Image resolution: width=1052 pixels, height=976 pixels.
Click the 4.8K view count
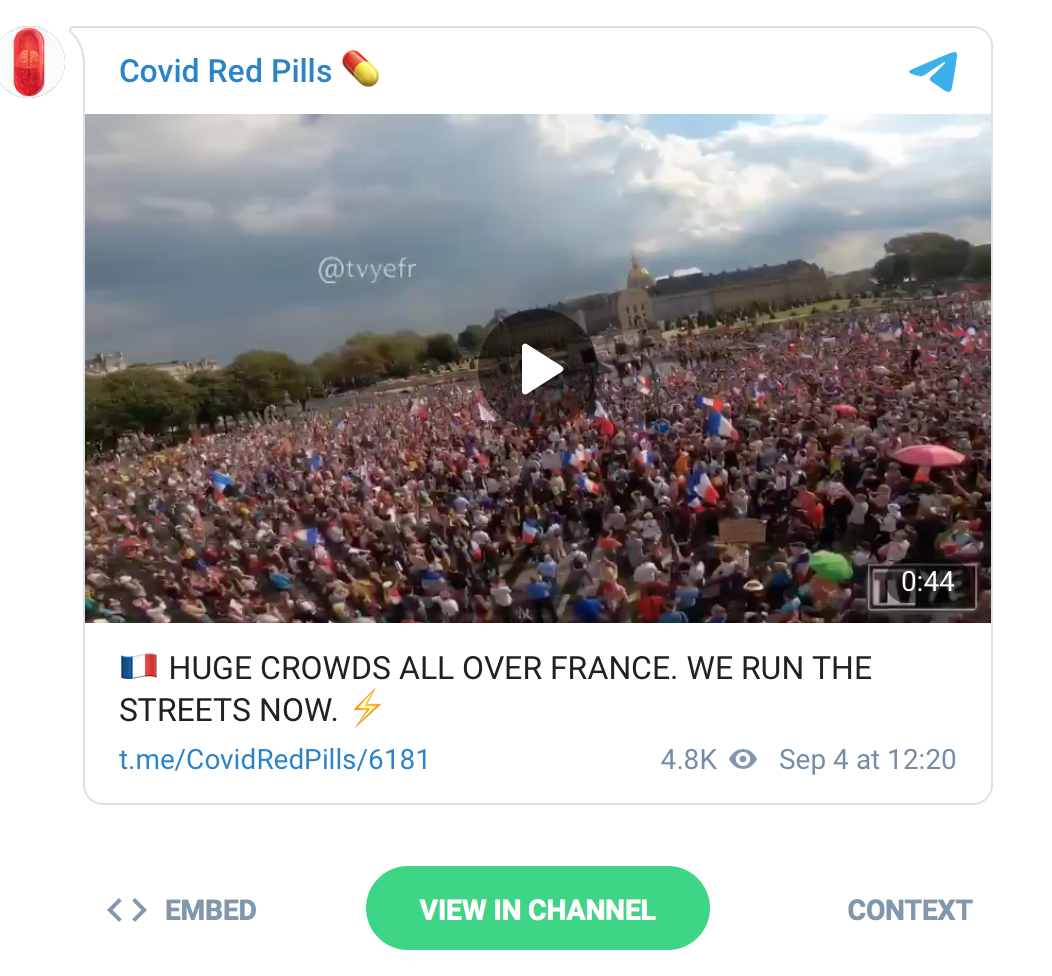click(688, 759)
